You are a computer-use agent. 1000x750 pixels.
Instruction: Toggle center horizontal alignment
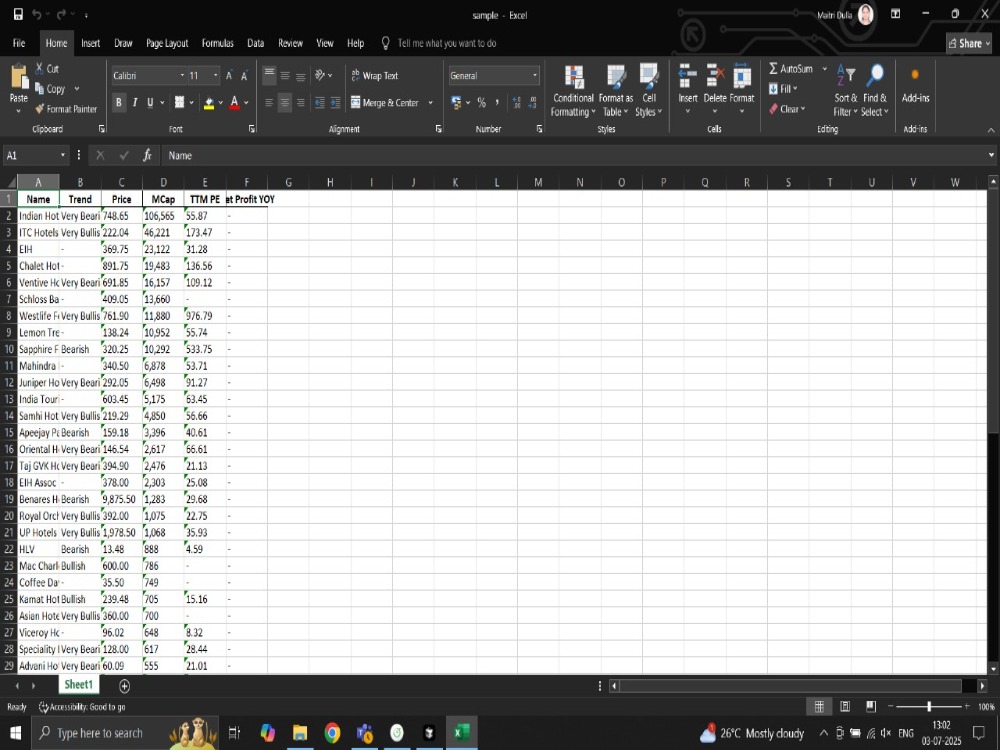(x=284, y=102)
